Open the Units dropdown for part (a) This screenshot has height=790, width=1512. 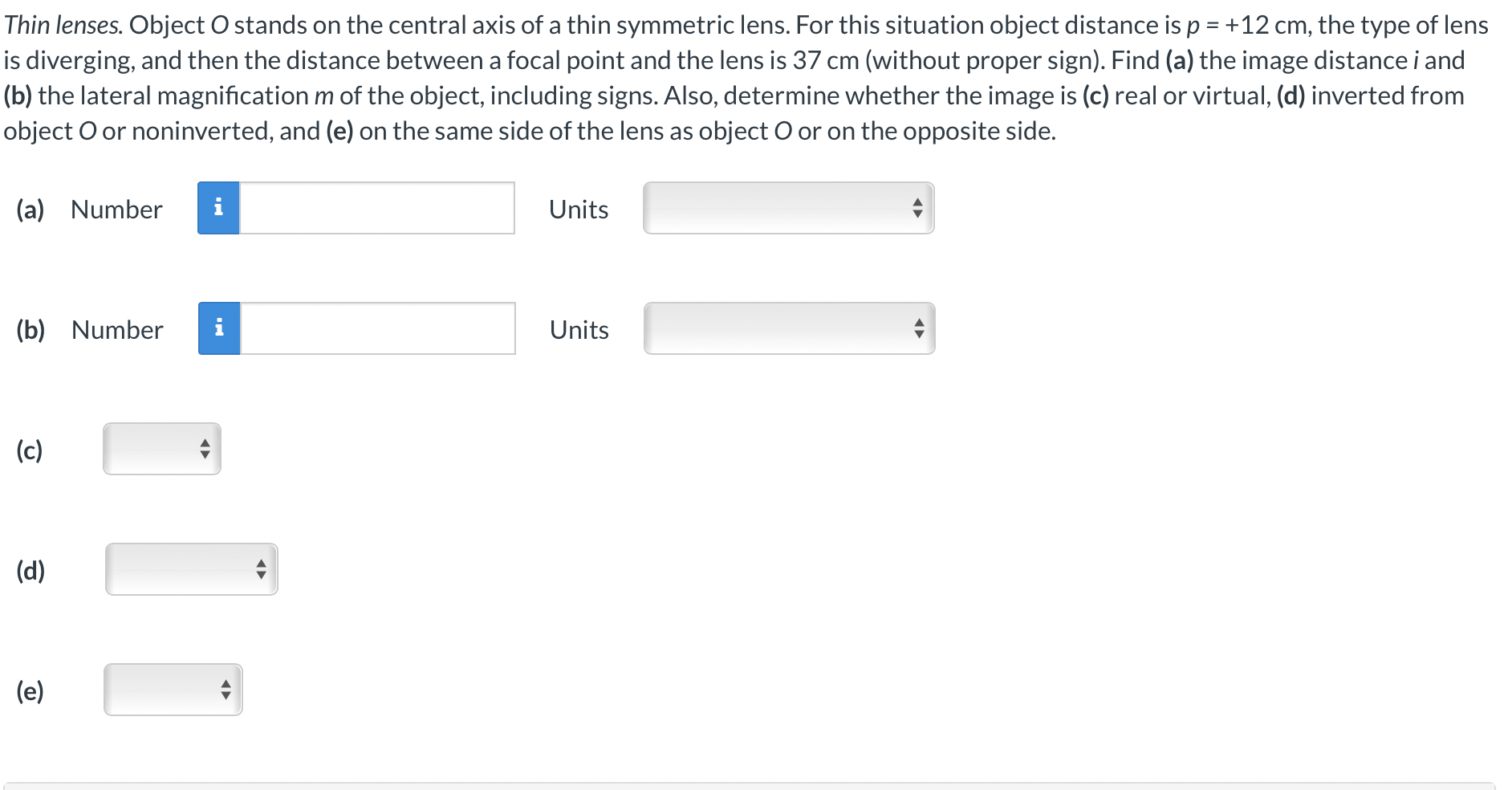pyautogui.click(x=786, y=208)
